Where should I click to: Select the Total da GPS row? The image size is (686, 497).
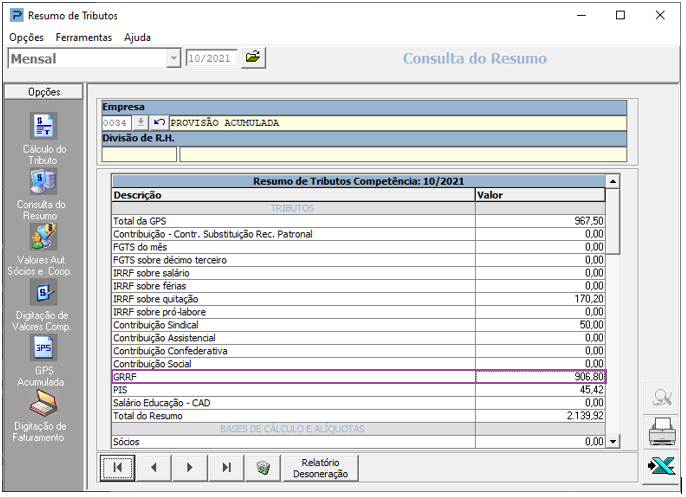[x=358, y=221]
